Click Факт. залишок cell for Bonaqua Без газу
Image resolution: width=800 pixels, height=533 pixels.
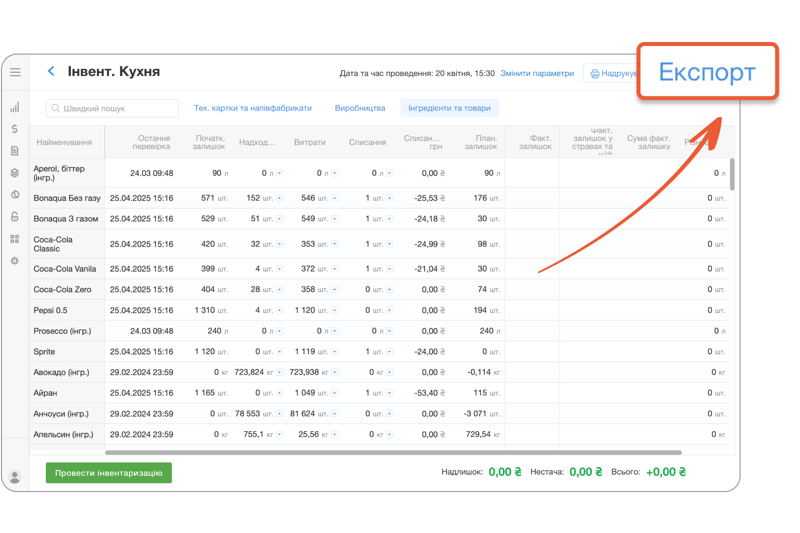click(532, 198)
